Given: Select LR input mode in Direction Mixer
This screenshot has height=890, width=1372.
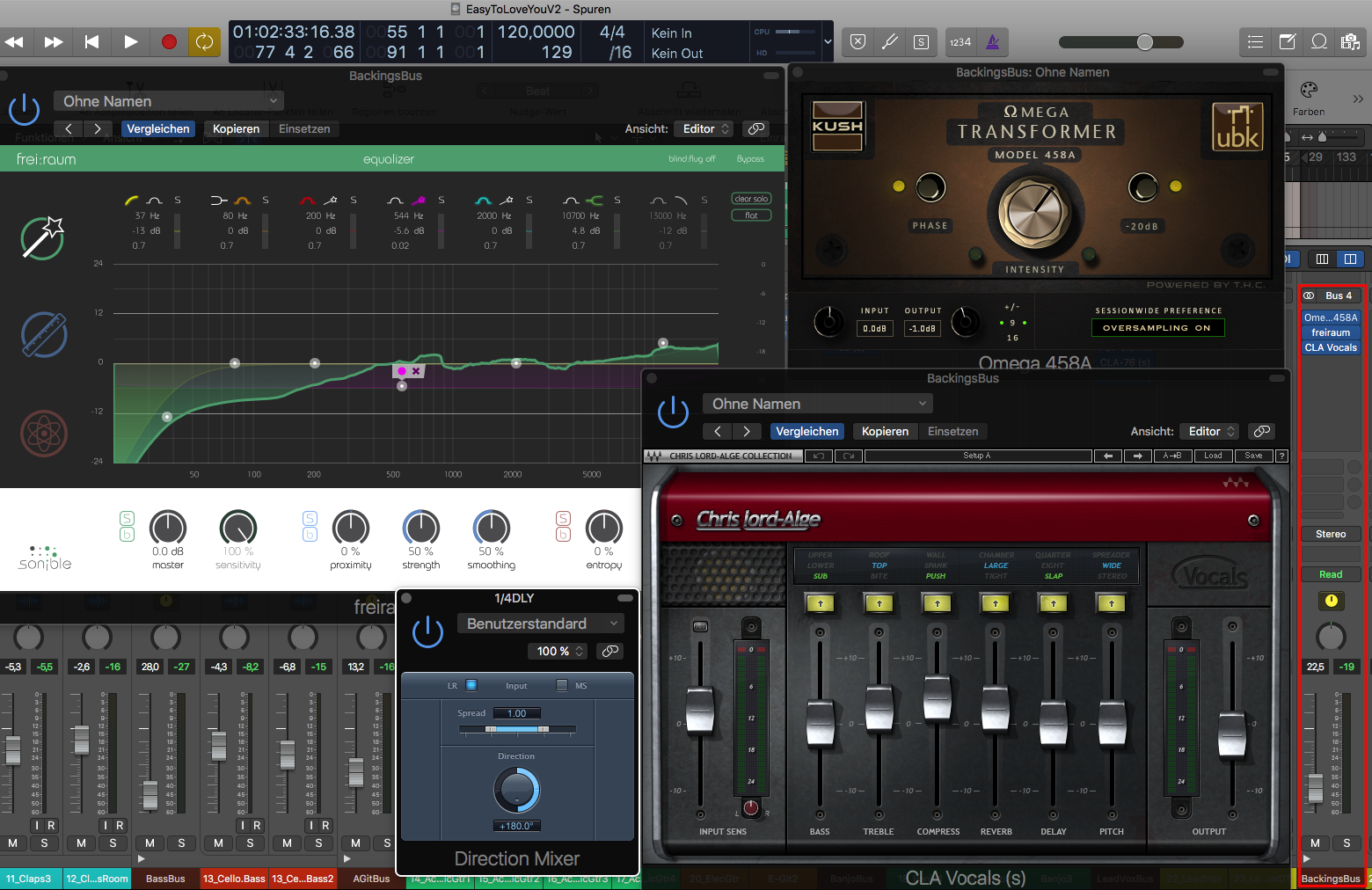Looking at the screenshot, I should [x=471, y=685].
